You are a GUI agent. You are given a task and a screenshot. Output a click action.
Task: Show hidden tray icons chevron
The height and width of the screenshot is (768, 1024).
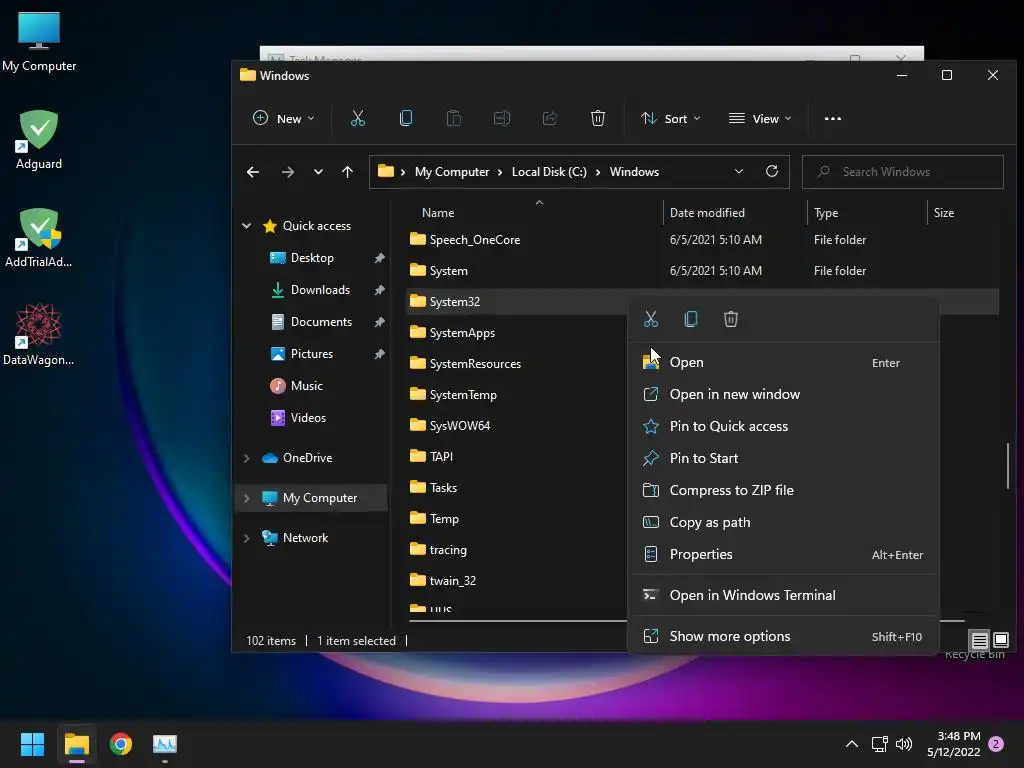pyautogui.click(x=852, y=744)
